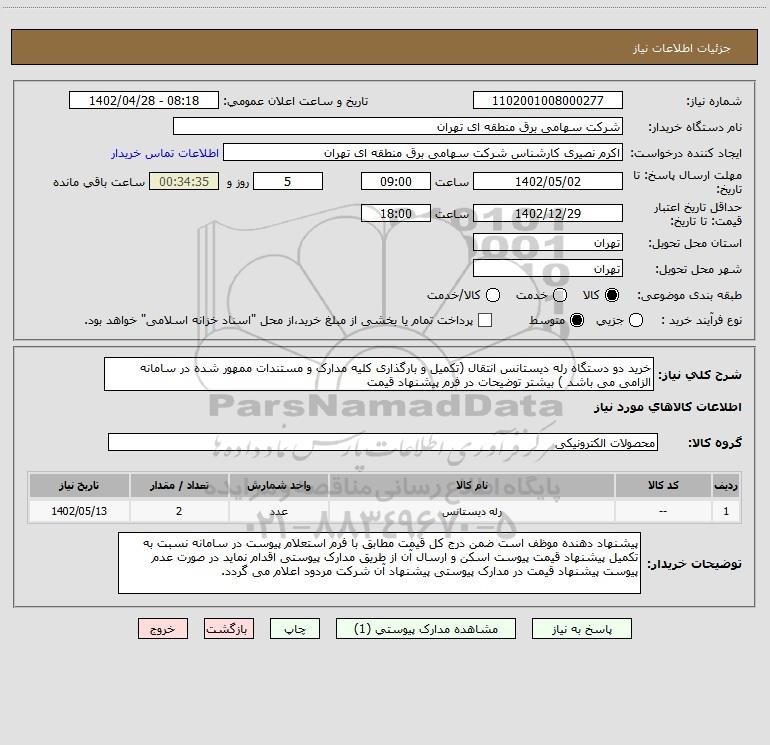The height and width of the screenshot is (745, 770).
Task: Click the خروج exit button
Action: point(163,629)
